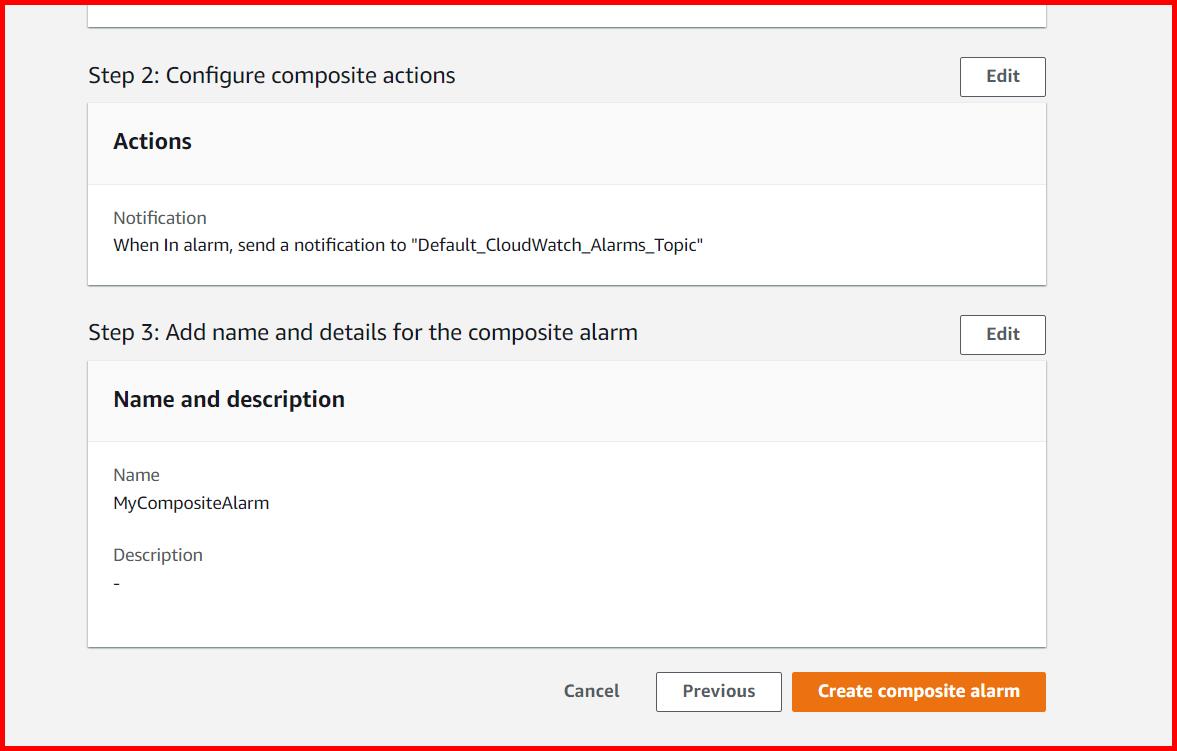This screenshot has width=1177, height=751.
Task: Click the Name and description header
Action: [x=228, y=399]
